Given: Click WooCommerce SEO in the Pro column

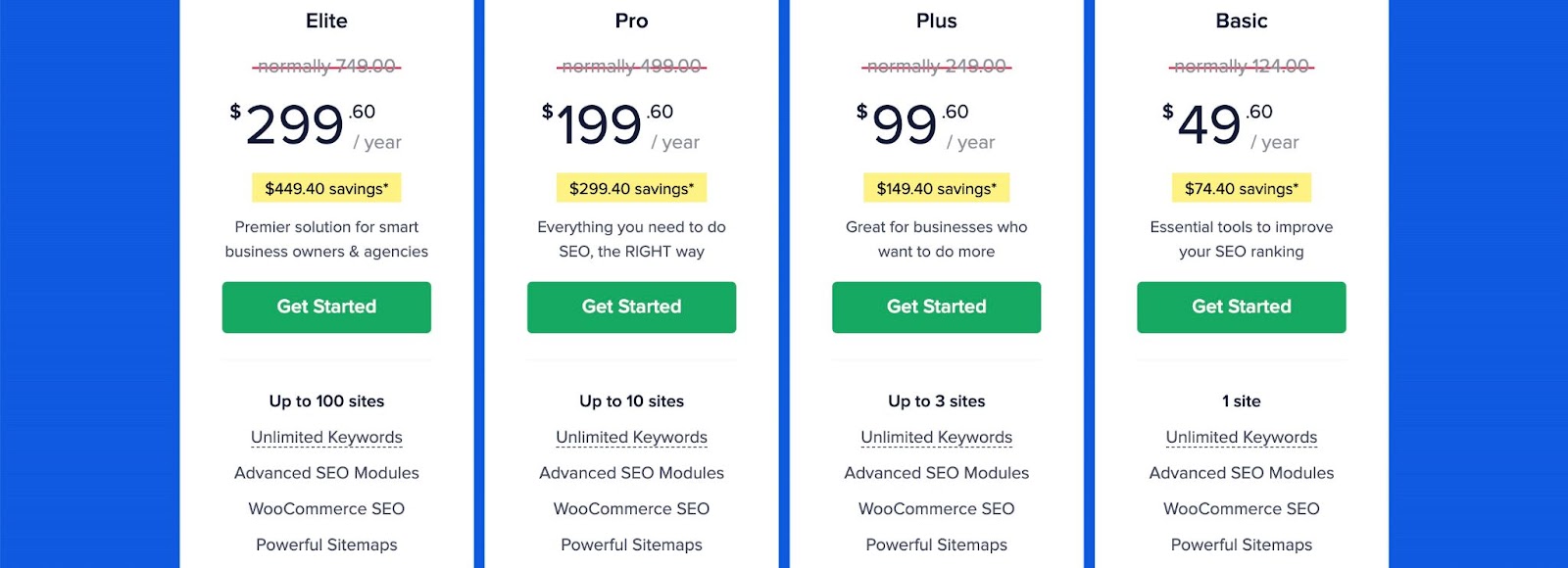Looking at the screenshot, I should (631, 508).
